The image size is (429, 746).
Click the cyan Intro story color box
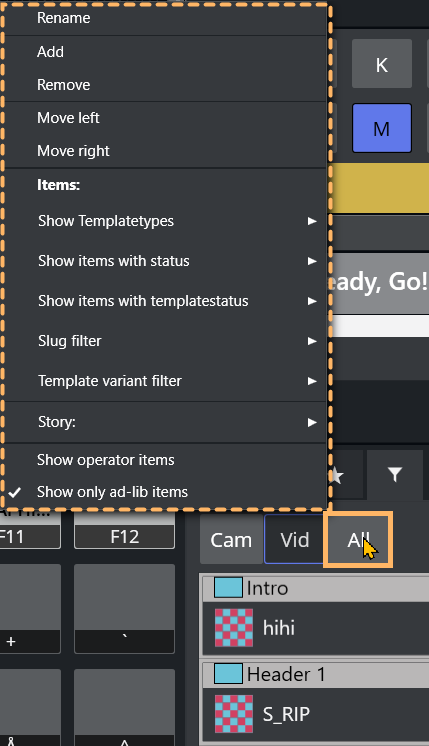tap(228, 588)
